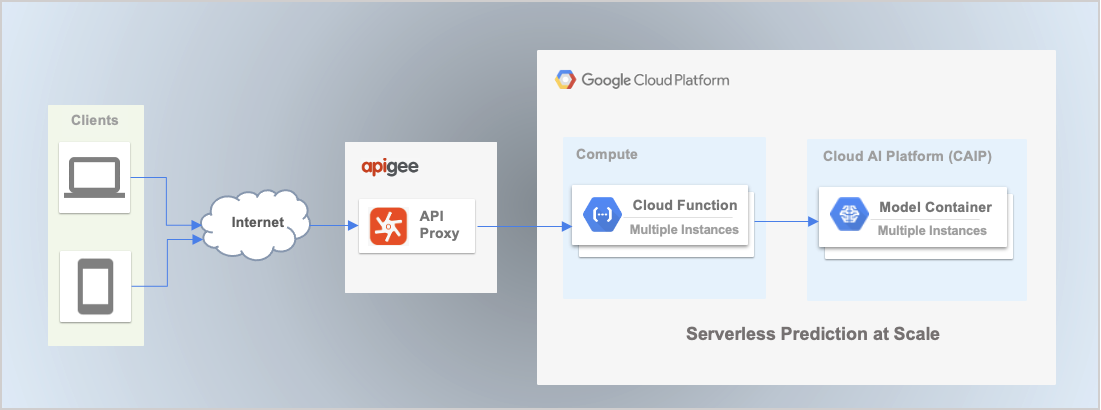Click the Compute group label

click(607, 154)
